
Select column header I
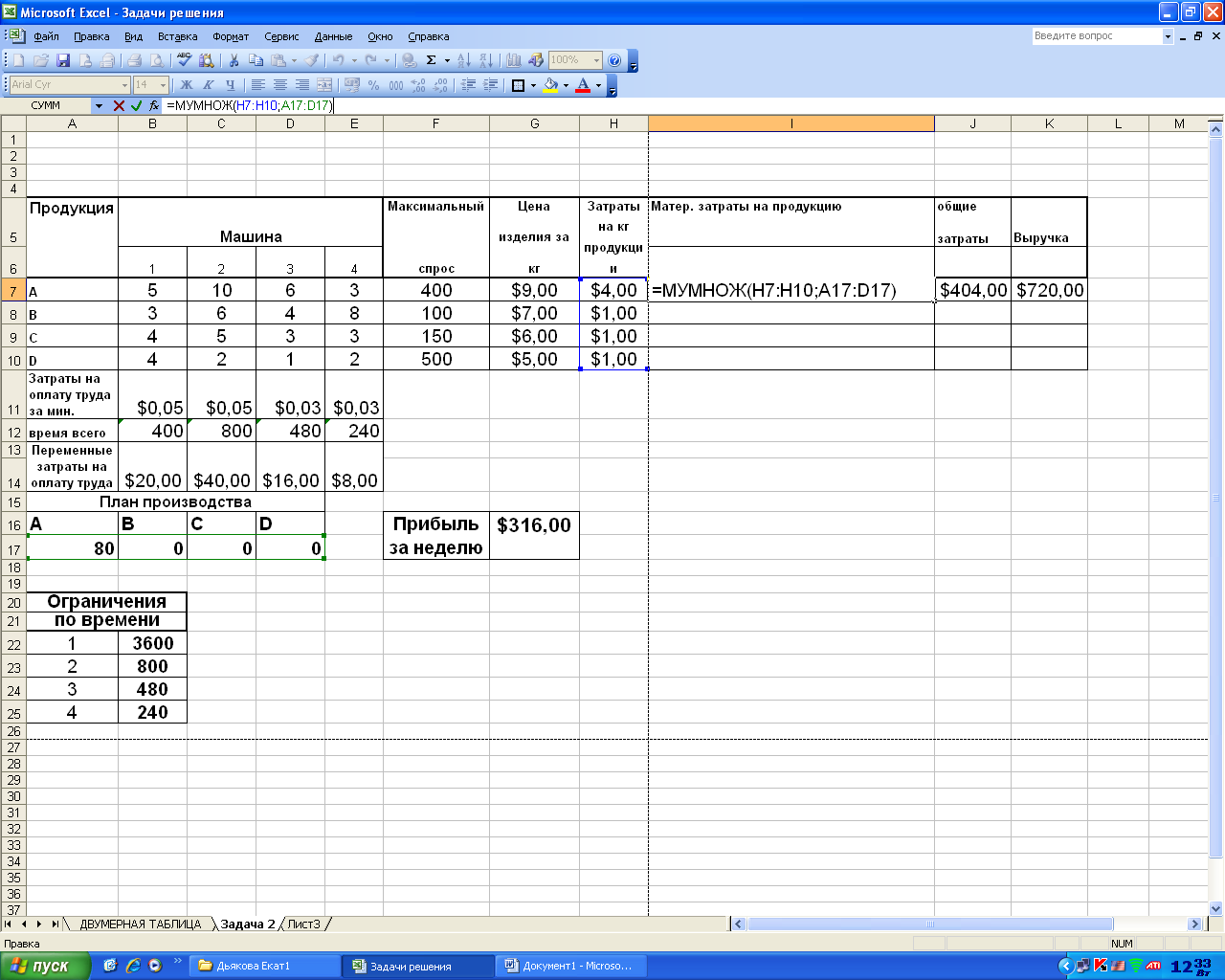[x=791, y=123]
